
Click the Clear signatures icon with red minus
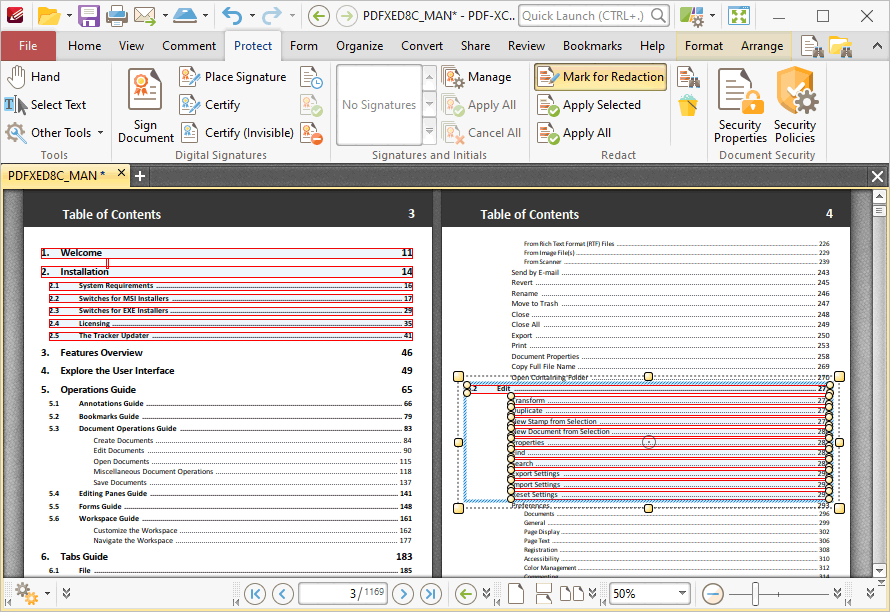click(311, 133)
